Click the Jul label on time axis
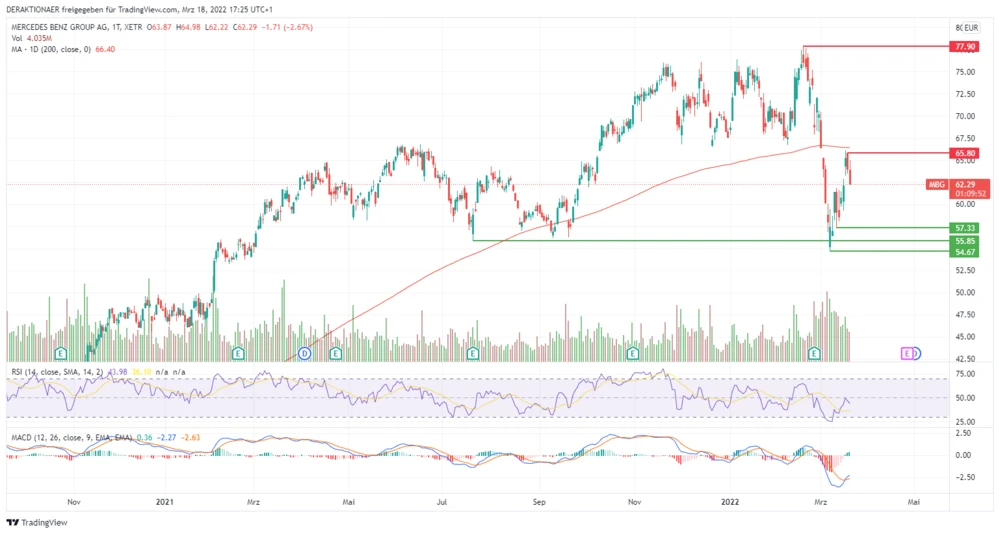 coord(442,502)
